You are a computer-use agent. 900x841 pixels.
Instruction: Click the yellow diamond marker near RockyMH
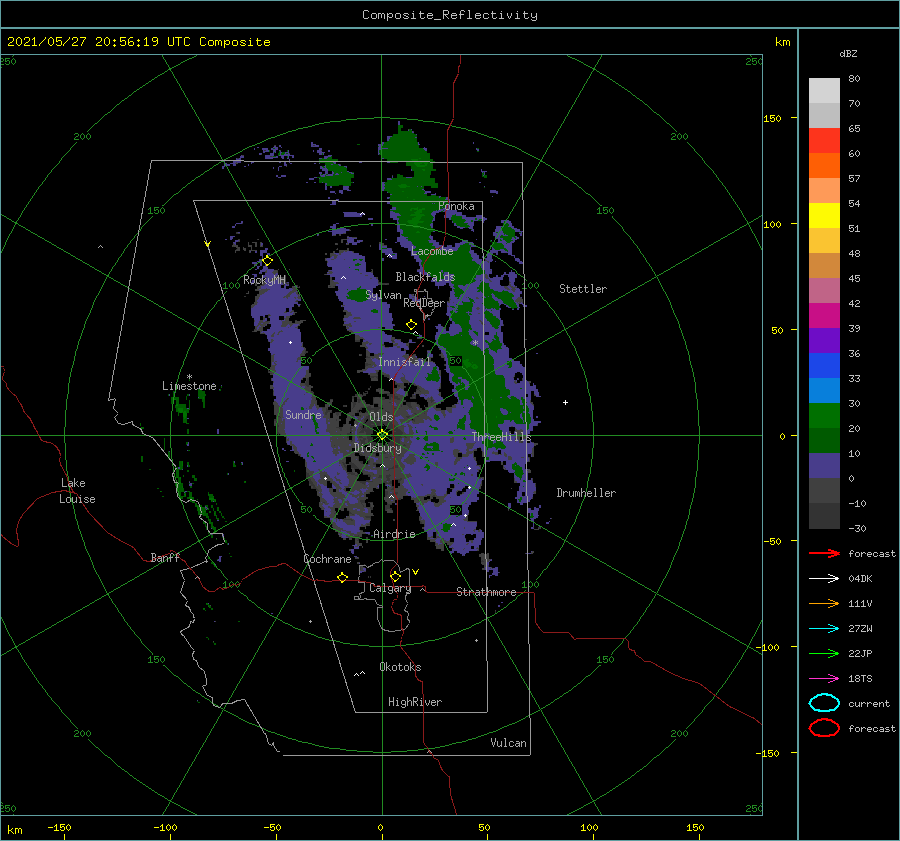click(267, 261)
